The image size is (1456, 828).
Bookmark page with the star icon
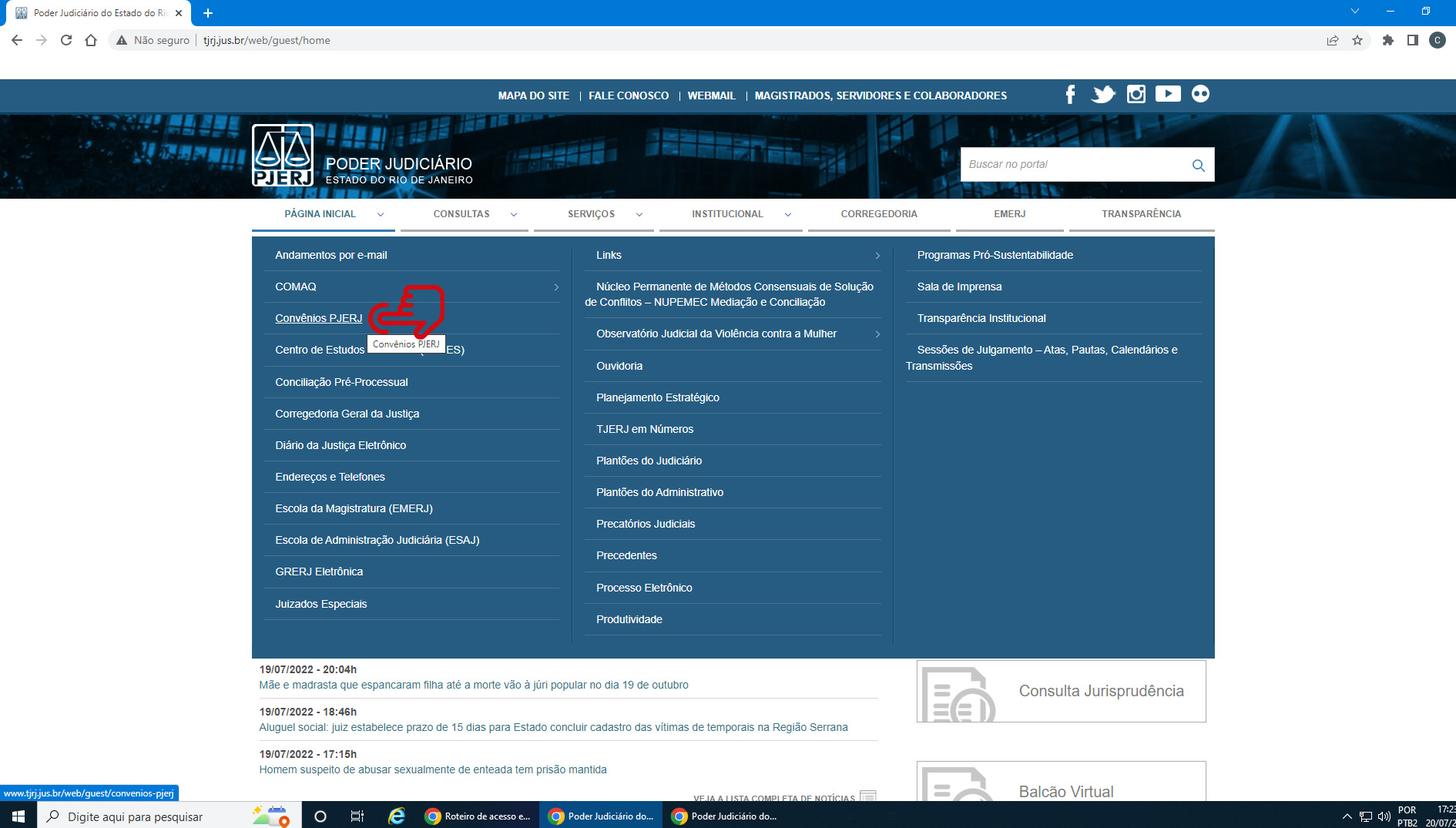tap(1357, 40)
